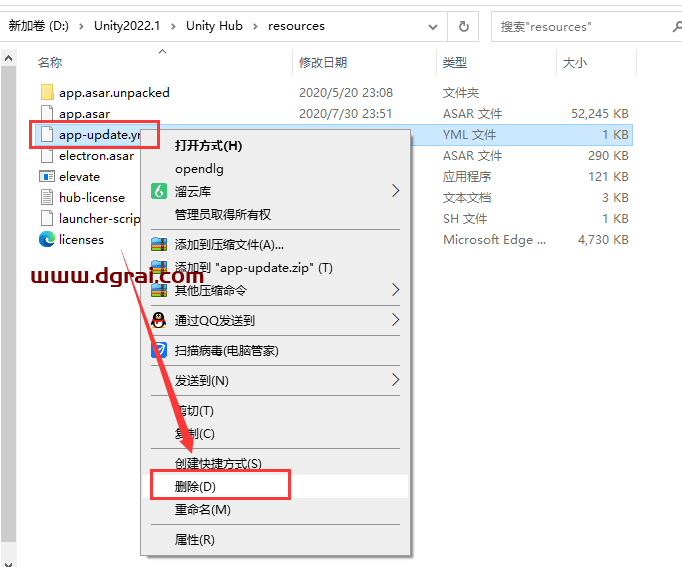The image size is (682, 567).
Task: Navigate to 新加卷 (D:) breadcrumb
Action: point(39,26)
